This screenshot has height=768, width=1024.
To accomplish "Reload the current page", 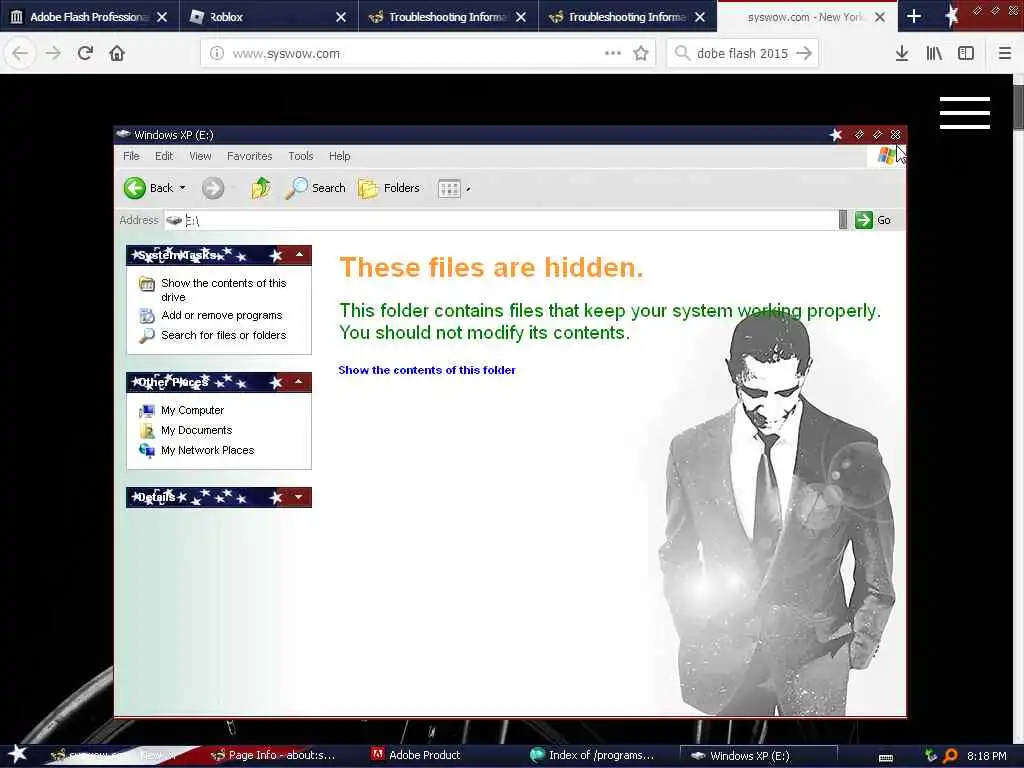I will point(85,54).
